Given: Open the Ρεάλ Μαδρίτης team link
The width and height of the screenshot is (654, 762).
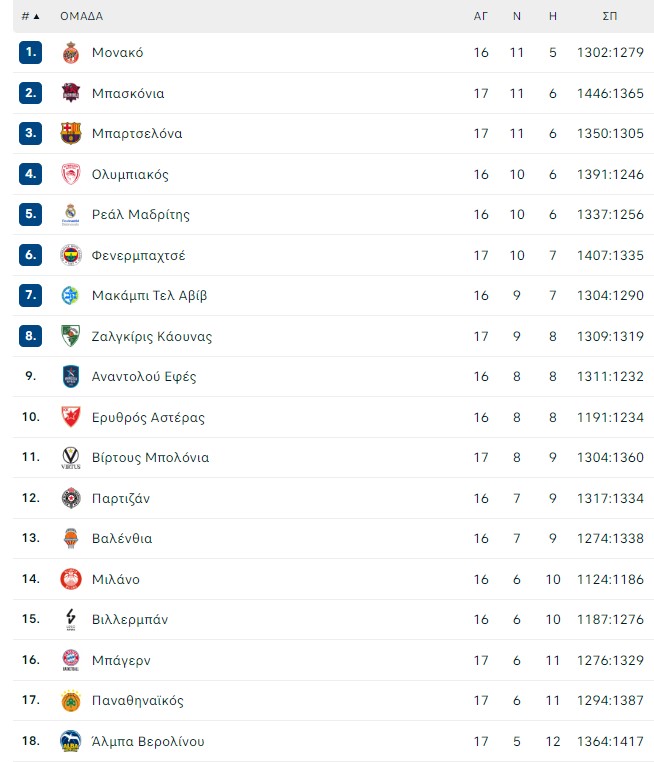Looking at the screenshot, I should (141, 214).
